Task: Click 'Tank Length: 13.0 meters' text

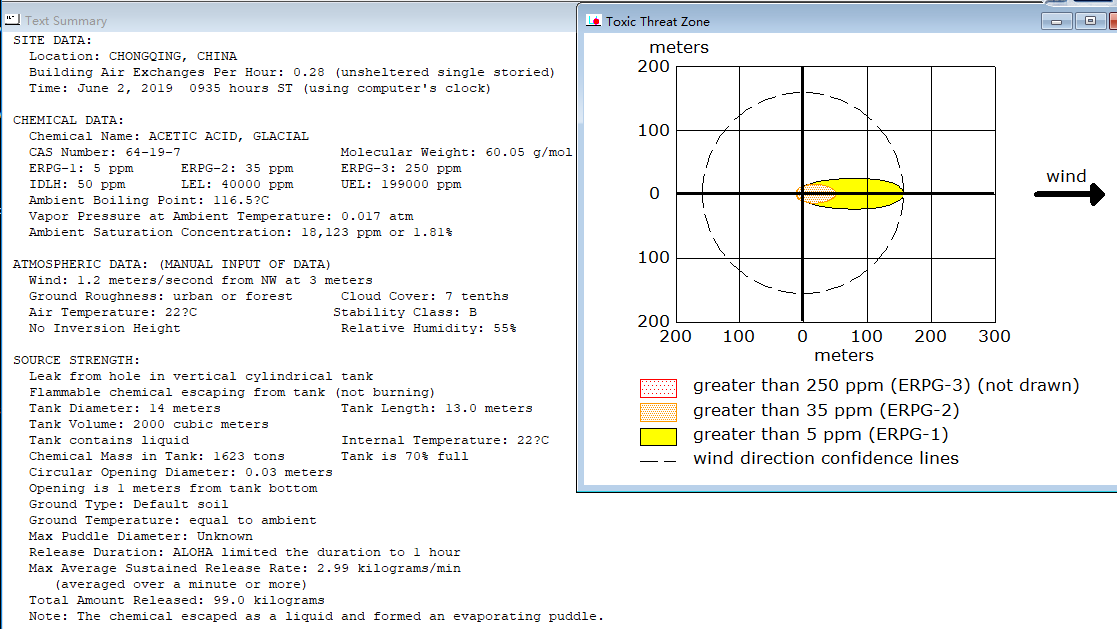Action: click(437, 408)
